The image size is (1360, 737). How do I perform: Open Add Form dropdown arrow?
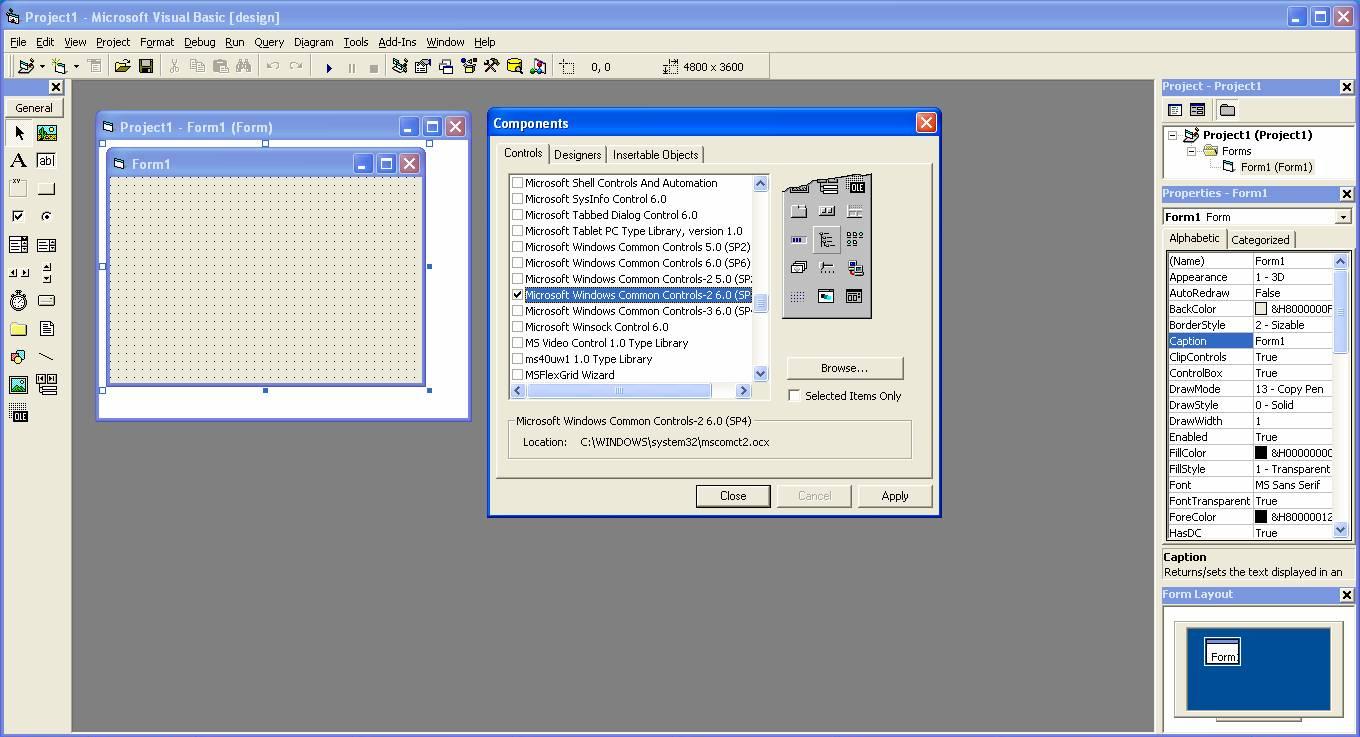tap(76, 67)
